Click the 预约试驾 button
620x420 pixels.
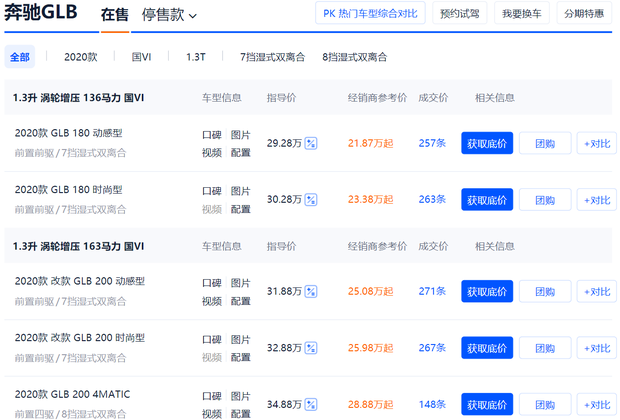pos(459,13)
